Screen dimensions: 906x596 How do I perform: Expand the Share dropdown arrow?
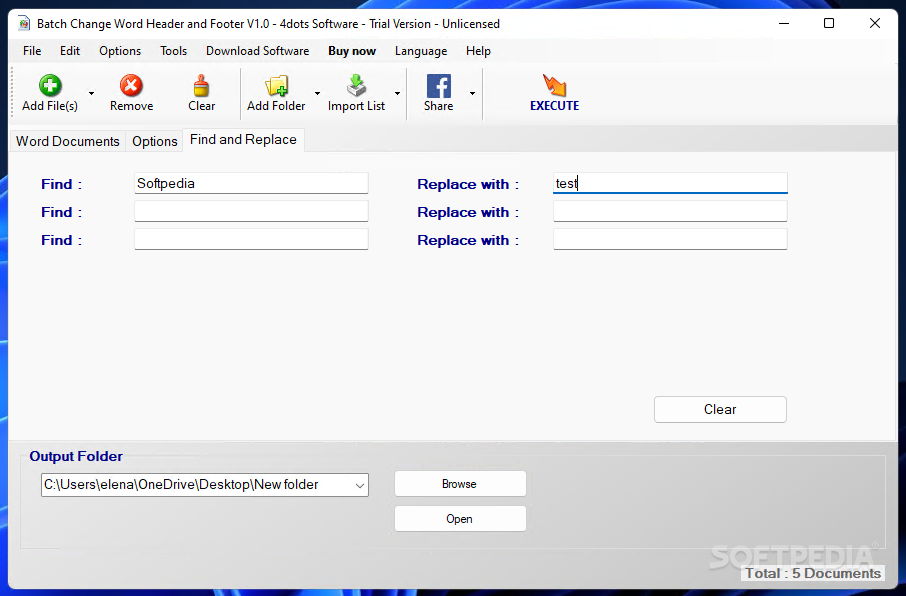pos(472,94)
